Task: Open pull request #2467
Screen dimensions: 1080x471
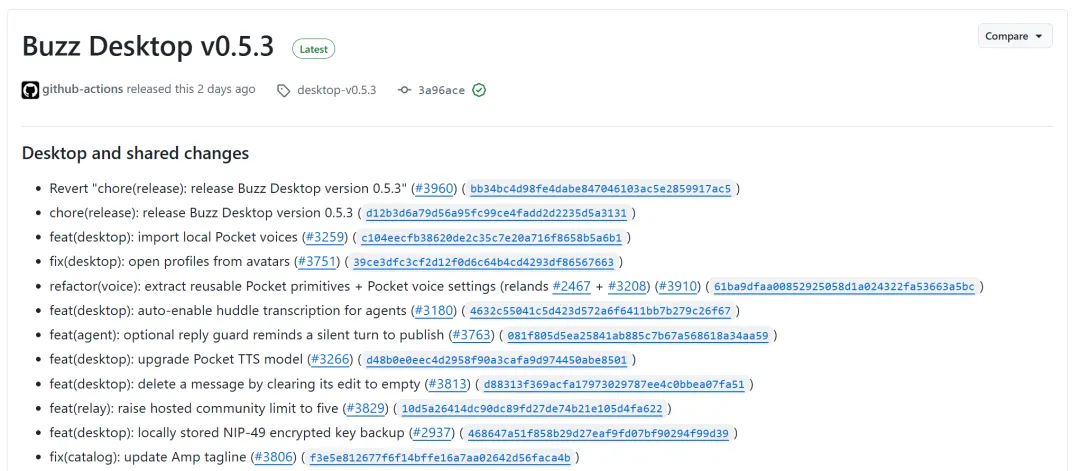Action: pos(572,286)
